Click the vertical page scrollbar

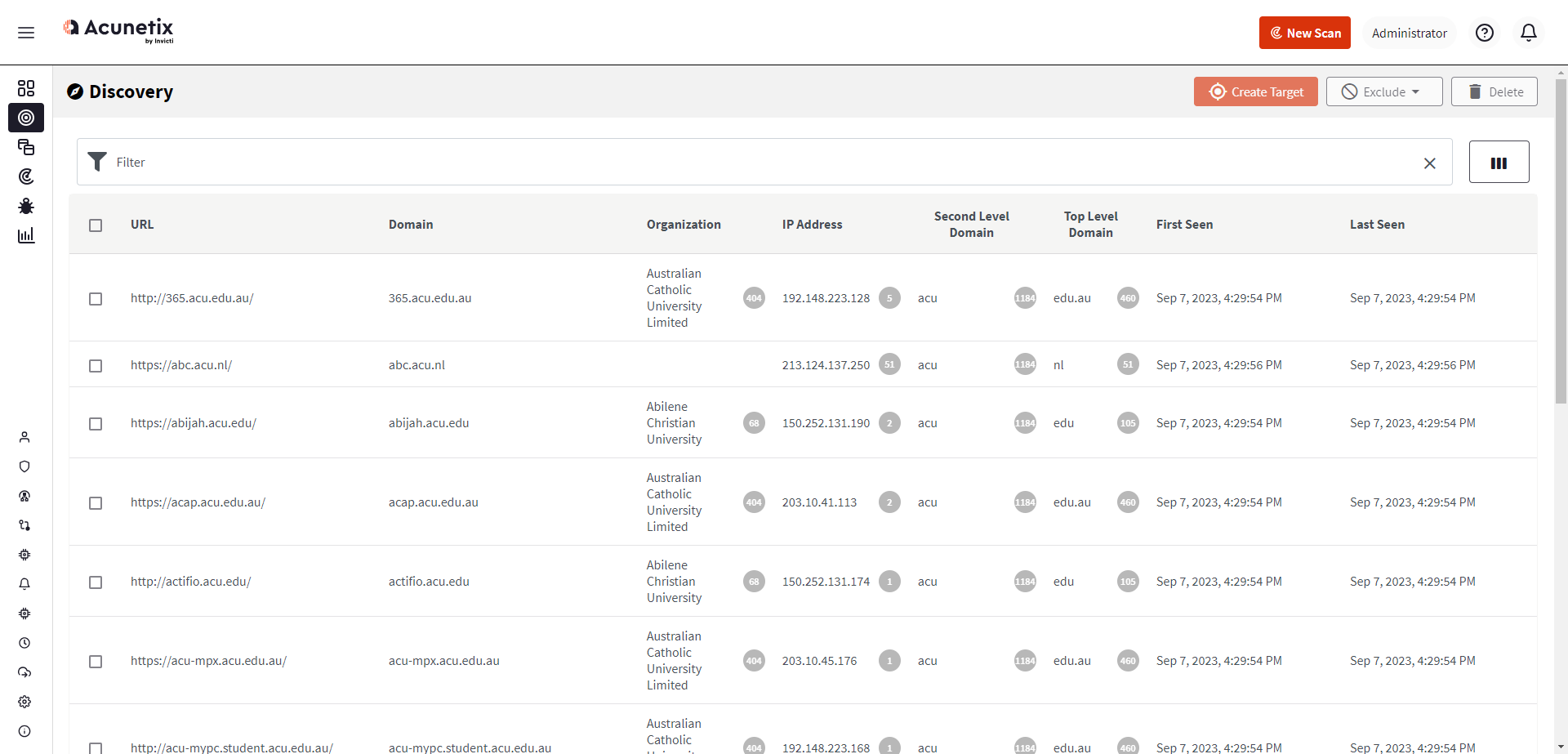pos(1561,245)
